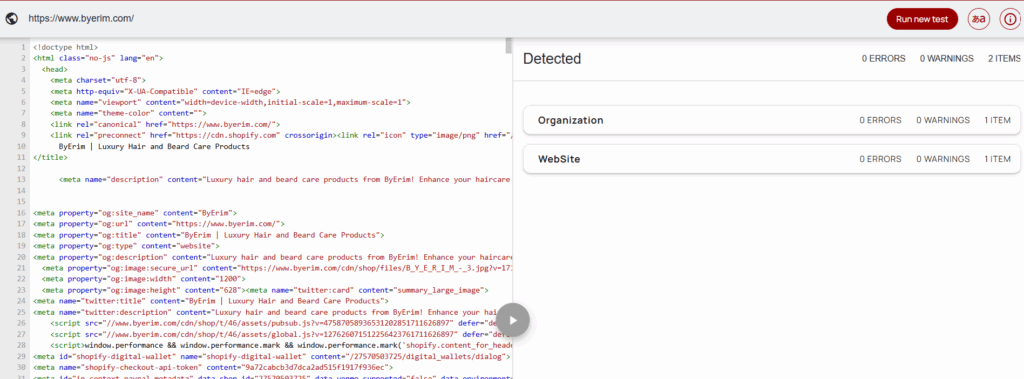Expand the Organization result row

coord(772,120)
